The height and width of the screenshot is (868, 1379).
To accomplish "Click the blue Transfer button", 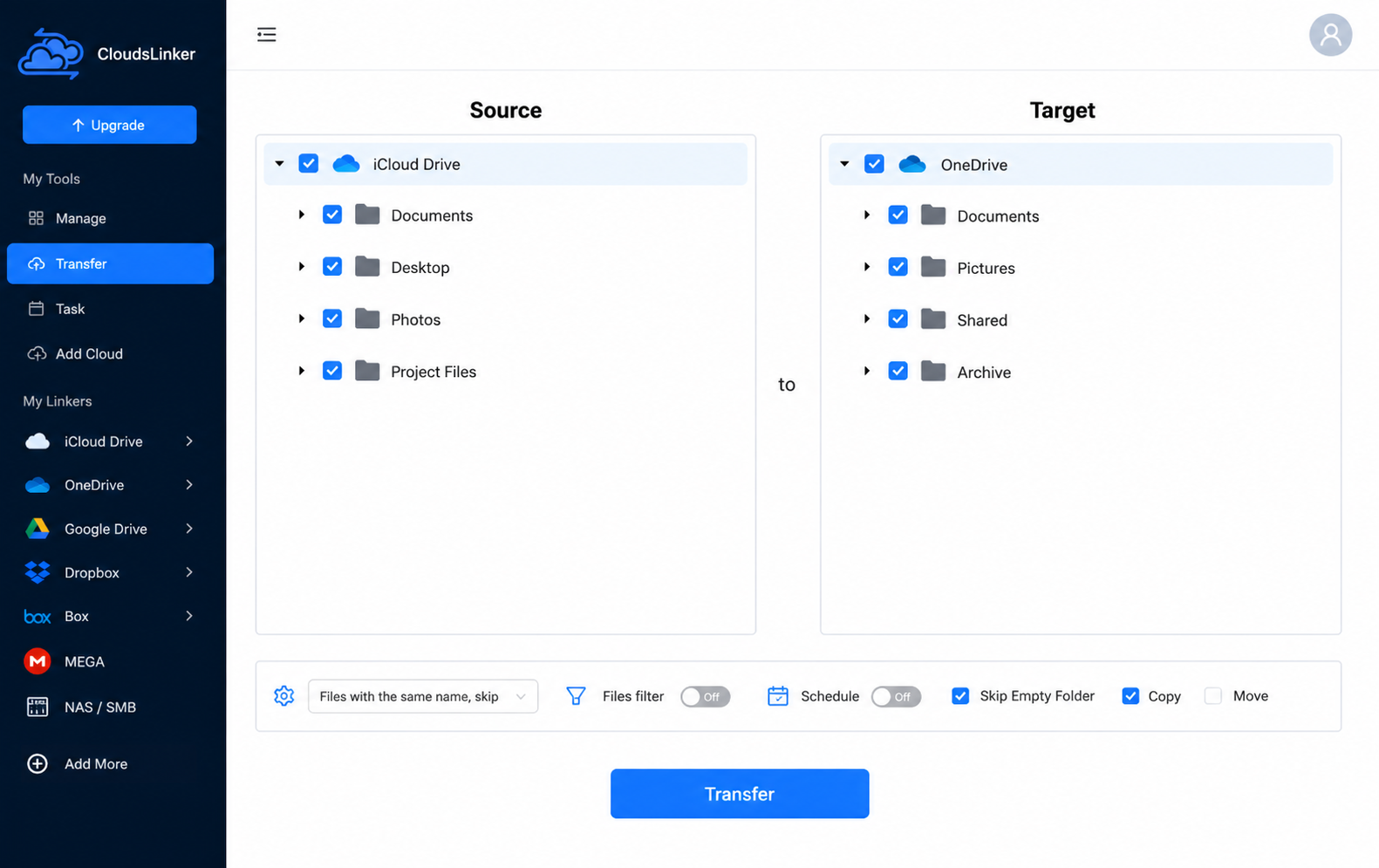I will click(740, 794).
